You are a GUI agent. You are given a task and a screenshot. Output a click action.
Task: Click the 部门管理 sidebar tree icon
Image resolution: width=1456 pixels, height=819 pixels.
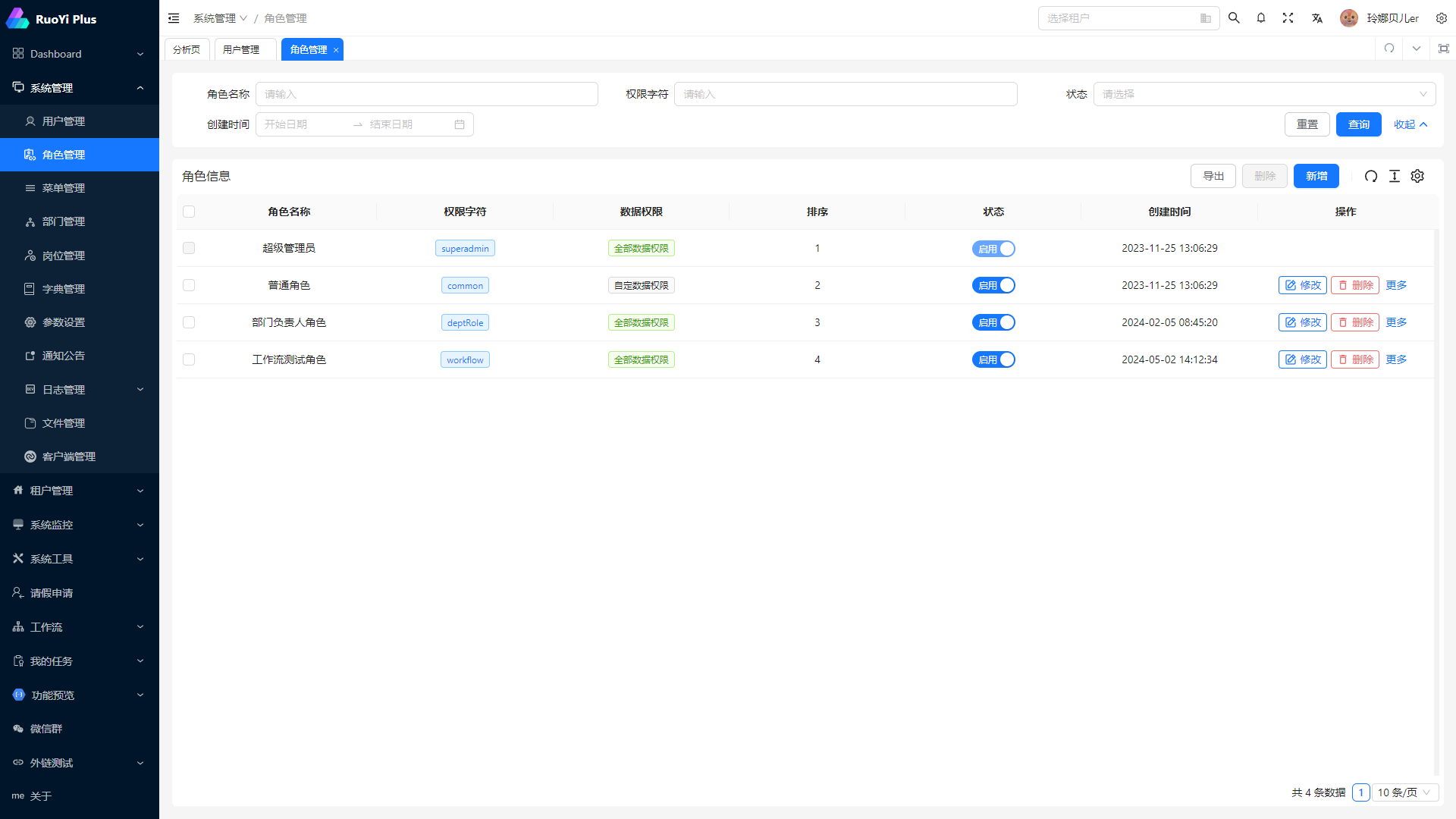coord(30,221)
